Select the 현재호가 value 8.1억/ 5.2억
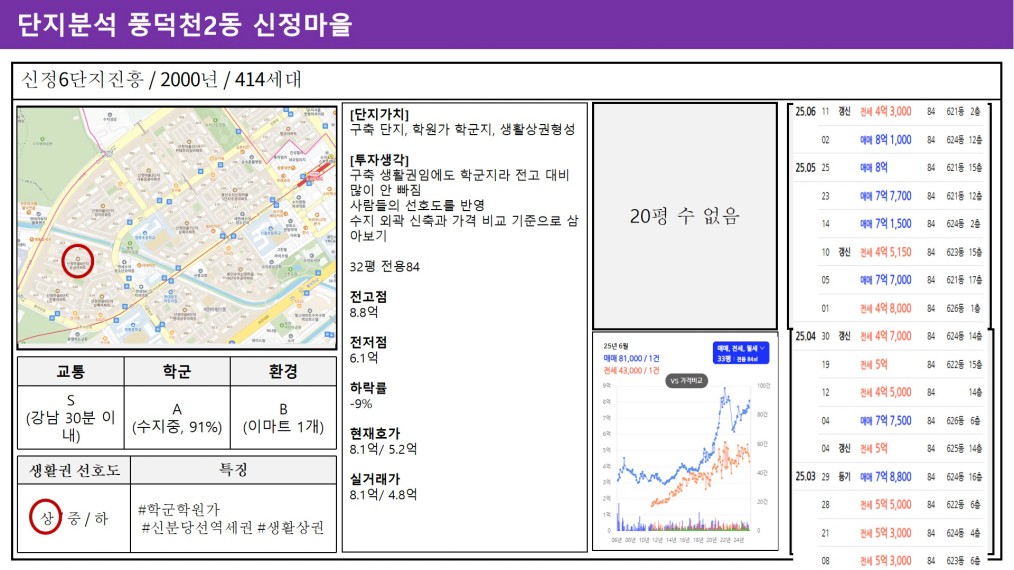Image resolution: width=1014 pixels, height=570 pixels. [383, 449]
